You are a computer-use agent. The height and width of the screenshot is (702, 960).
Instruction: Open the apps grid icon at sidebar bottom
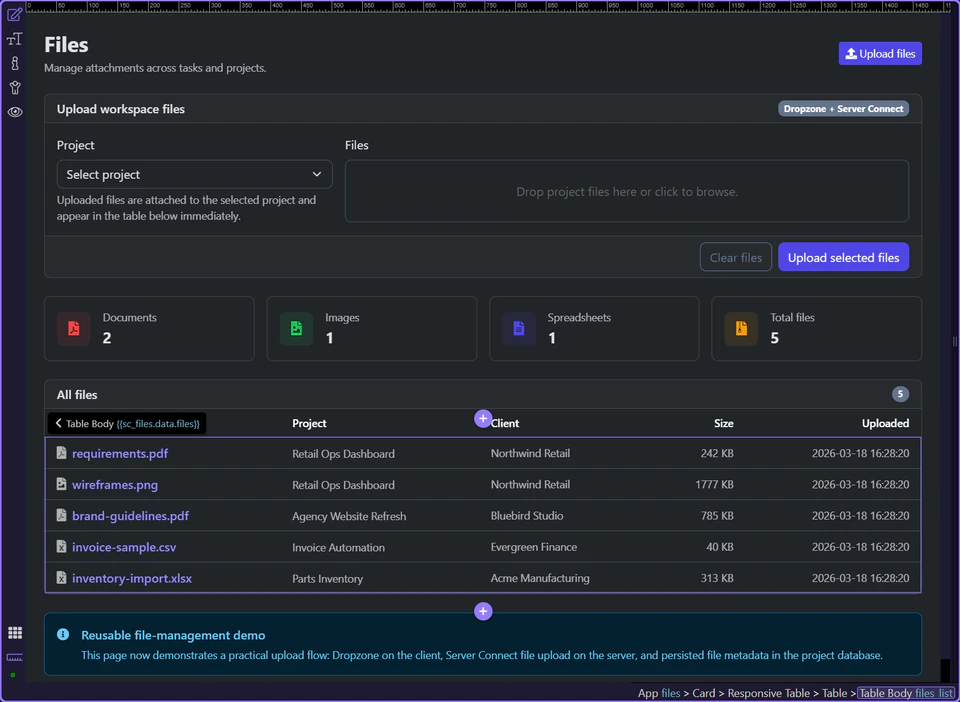tap(14, 632)
